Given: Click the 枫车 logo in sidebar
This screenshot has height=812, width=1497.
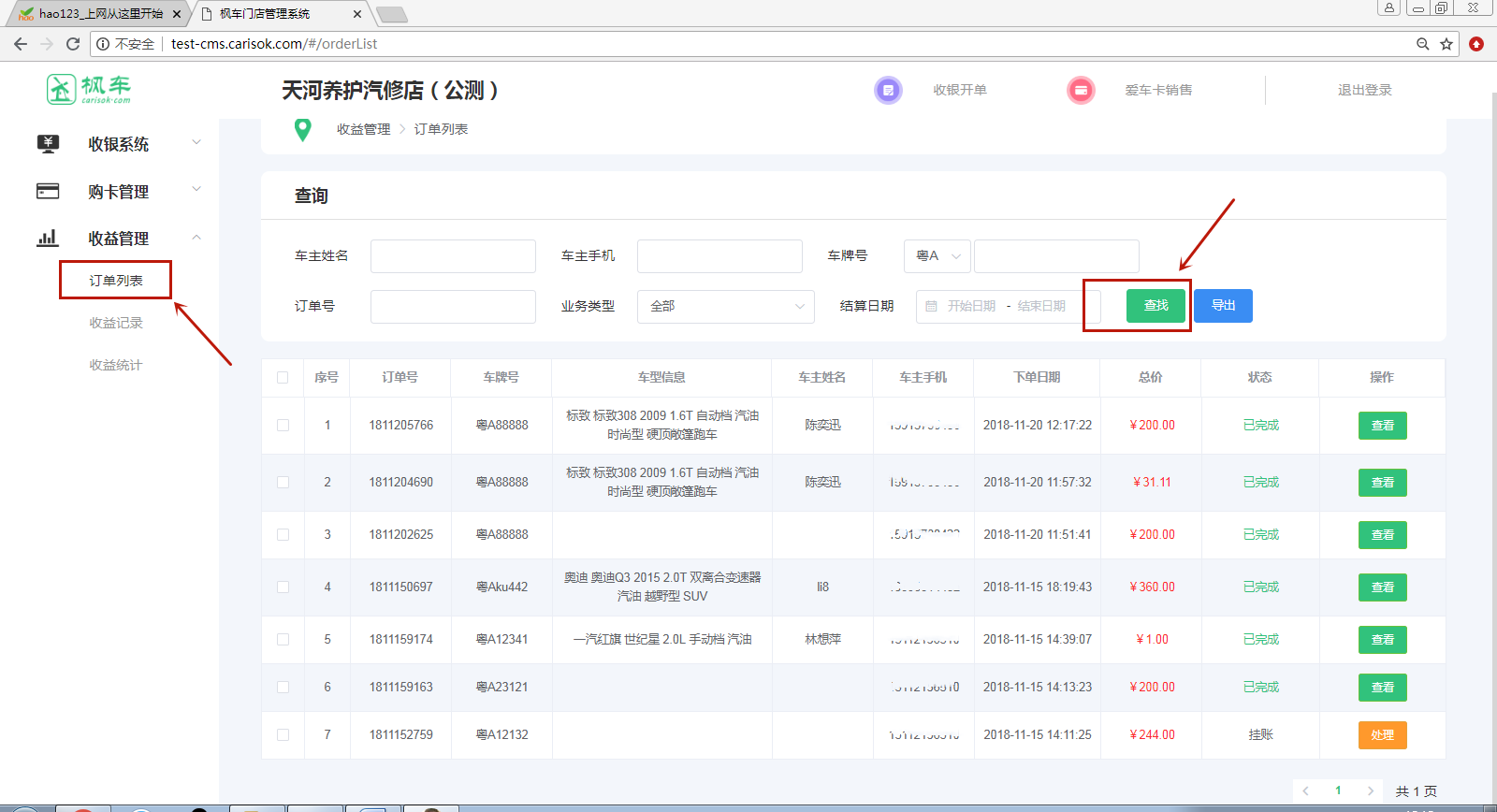Looking at the screenshot, I should [x=89, y=90].
